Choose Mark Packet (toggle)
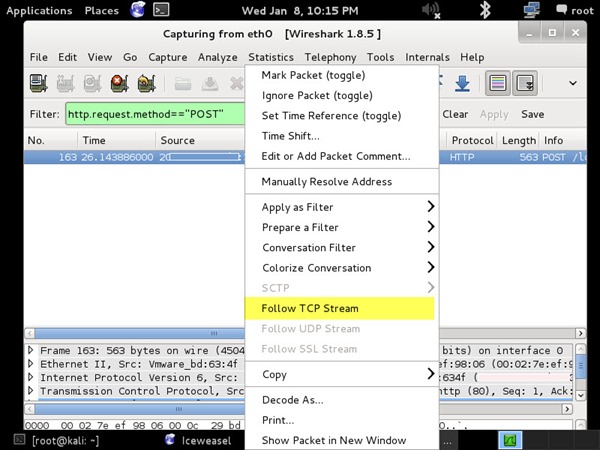Screen dimensions: 600x450 341,75
